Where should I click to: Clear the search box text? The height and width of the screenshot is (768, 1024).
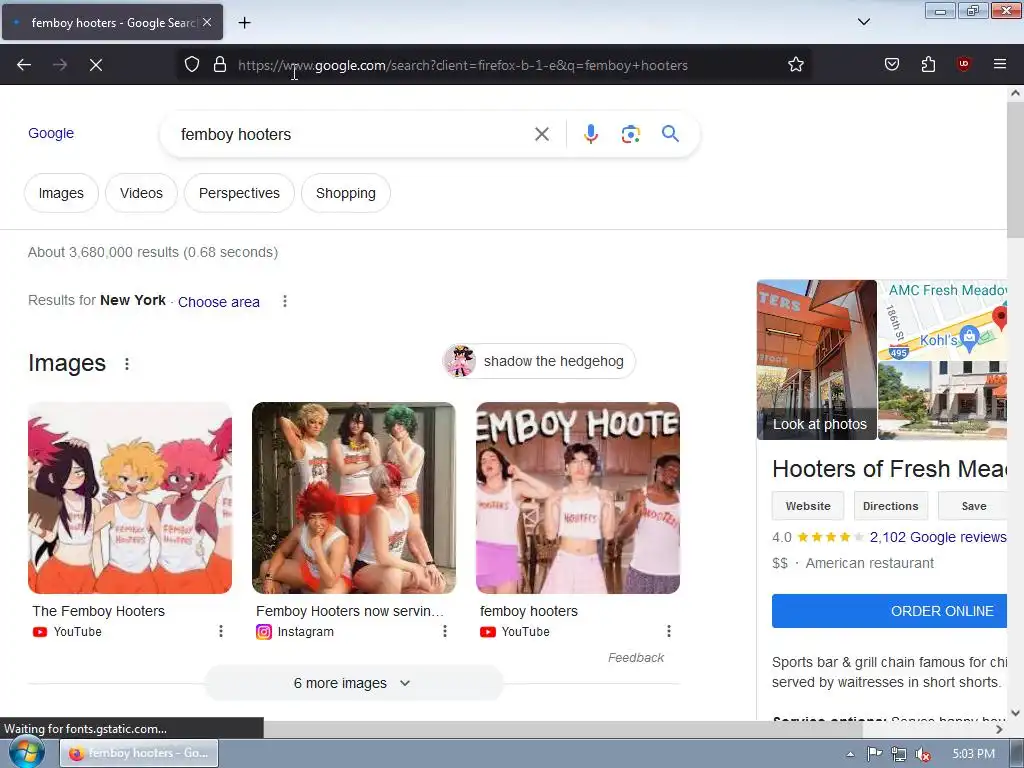coord(541,134)
